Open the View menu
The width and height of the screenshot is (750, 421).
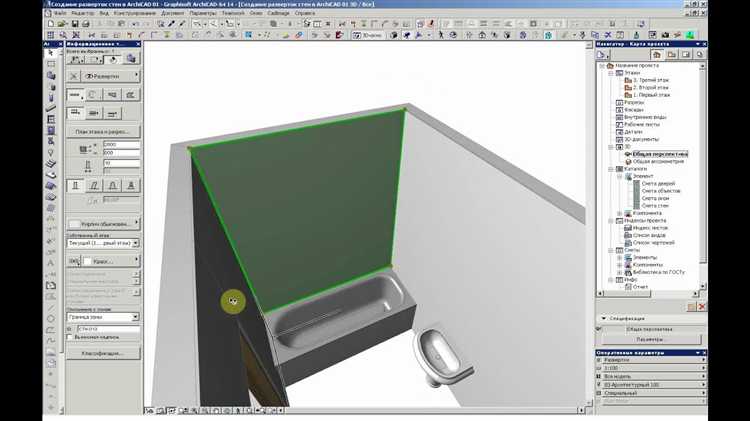point(103,13)
